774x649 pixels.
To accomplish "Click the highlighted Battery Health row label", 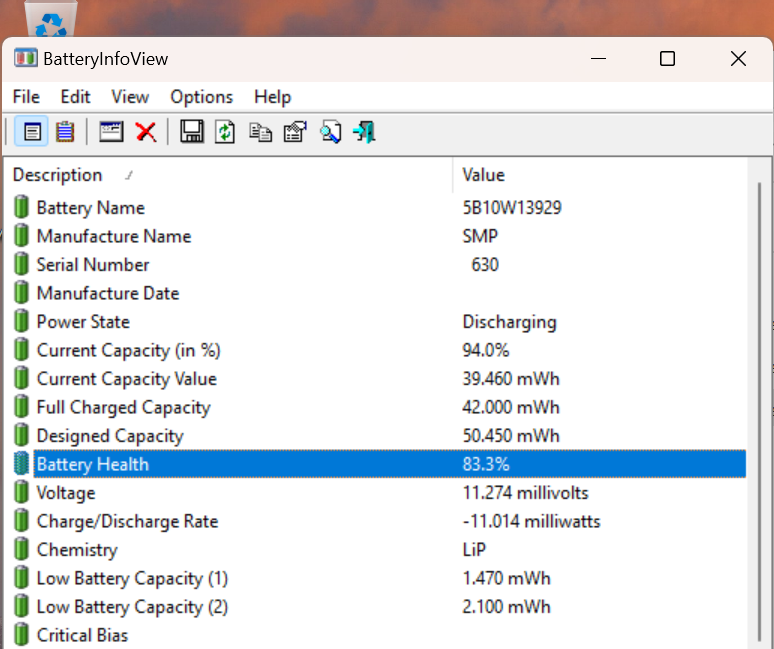I will (93, 464).
